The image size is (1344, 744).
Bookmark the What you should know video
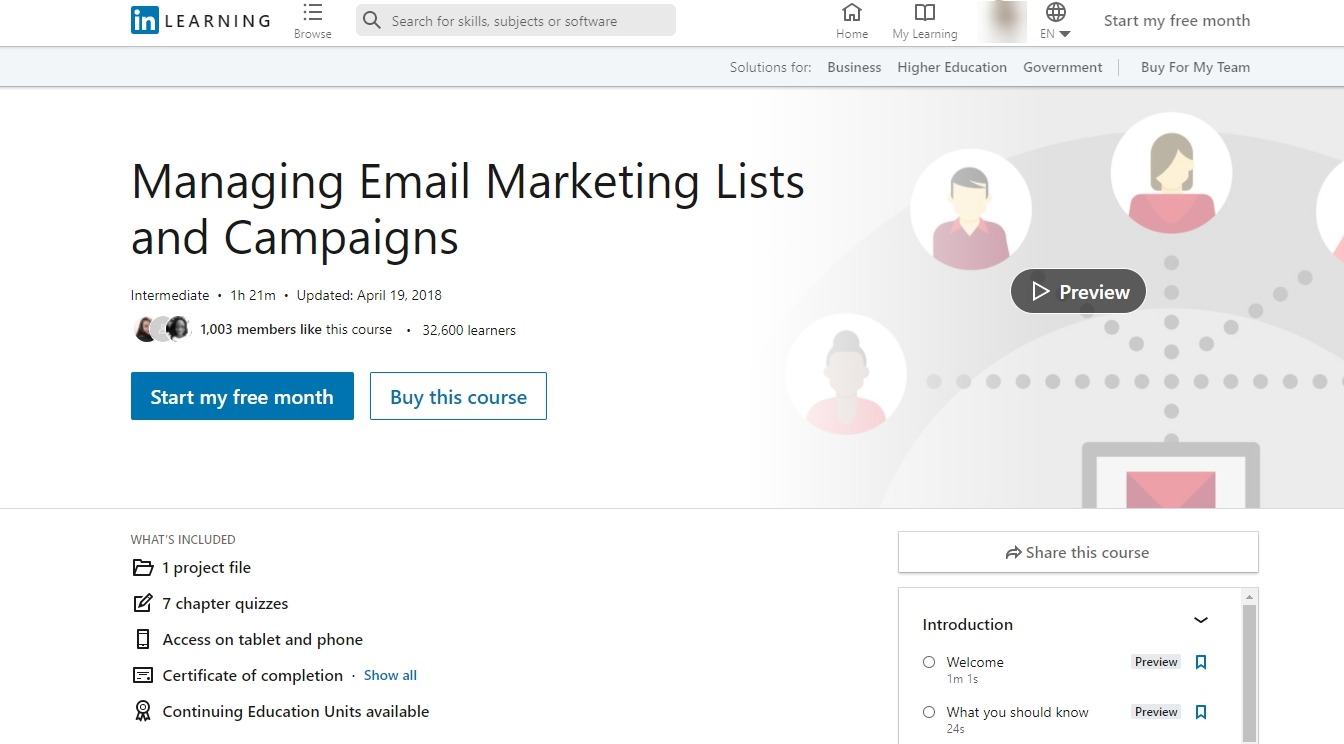pos(1201,712)
